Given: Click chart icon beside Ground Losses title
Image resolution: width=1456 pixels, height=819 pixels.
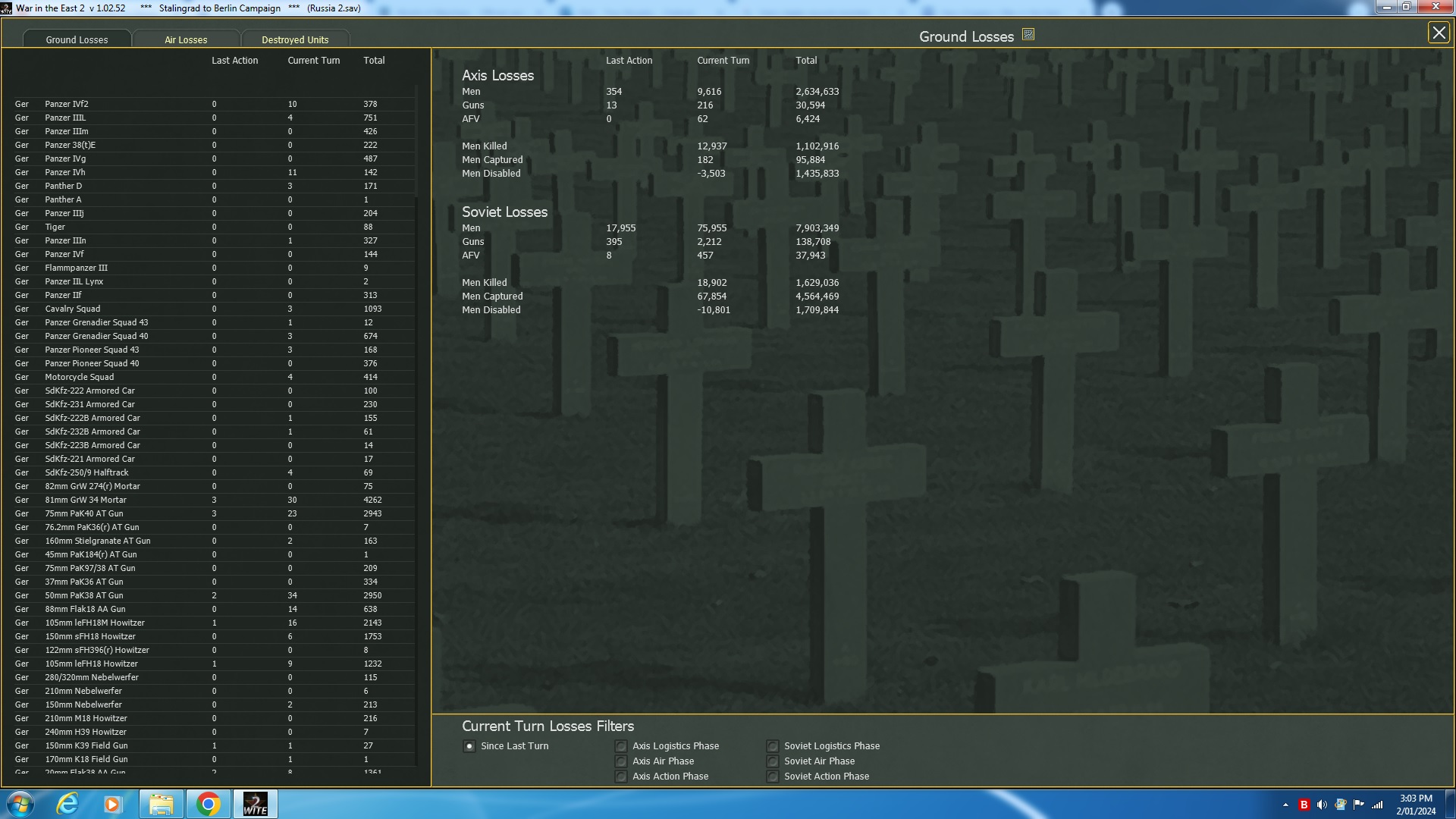Looking at the screenshot, I should pyautogui.click(x=1028, y=35).
